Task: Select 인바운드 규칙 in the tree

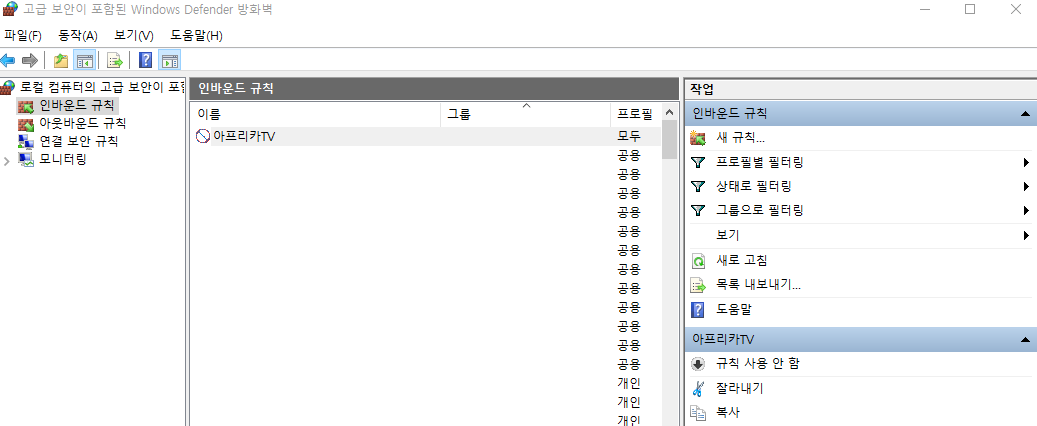Action: click(76, 105)
